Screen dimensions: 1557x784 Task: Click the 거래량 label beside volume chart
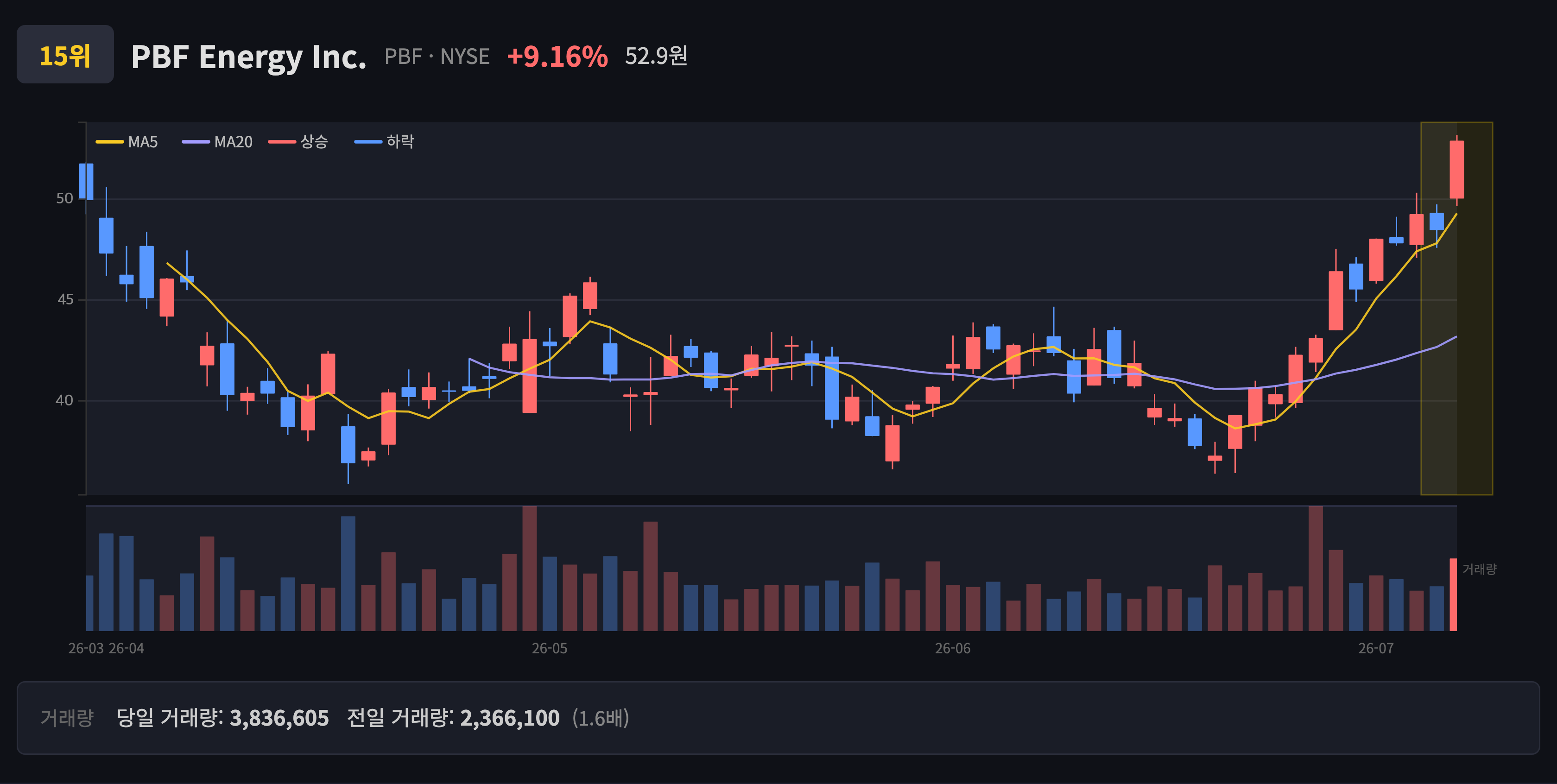click(x=1479, y=569)
